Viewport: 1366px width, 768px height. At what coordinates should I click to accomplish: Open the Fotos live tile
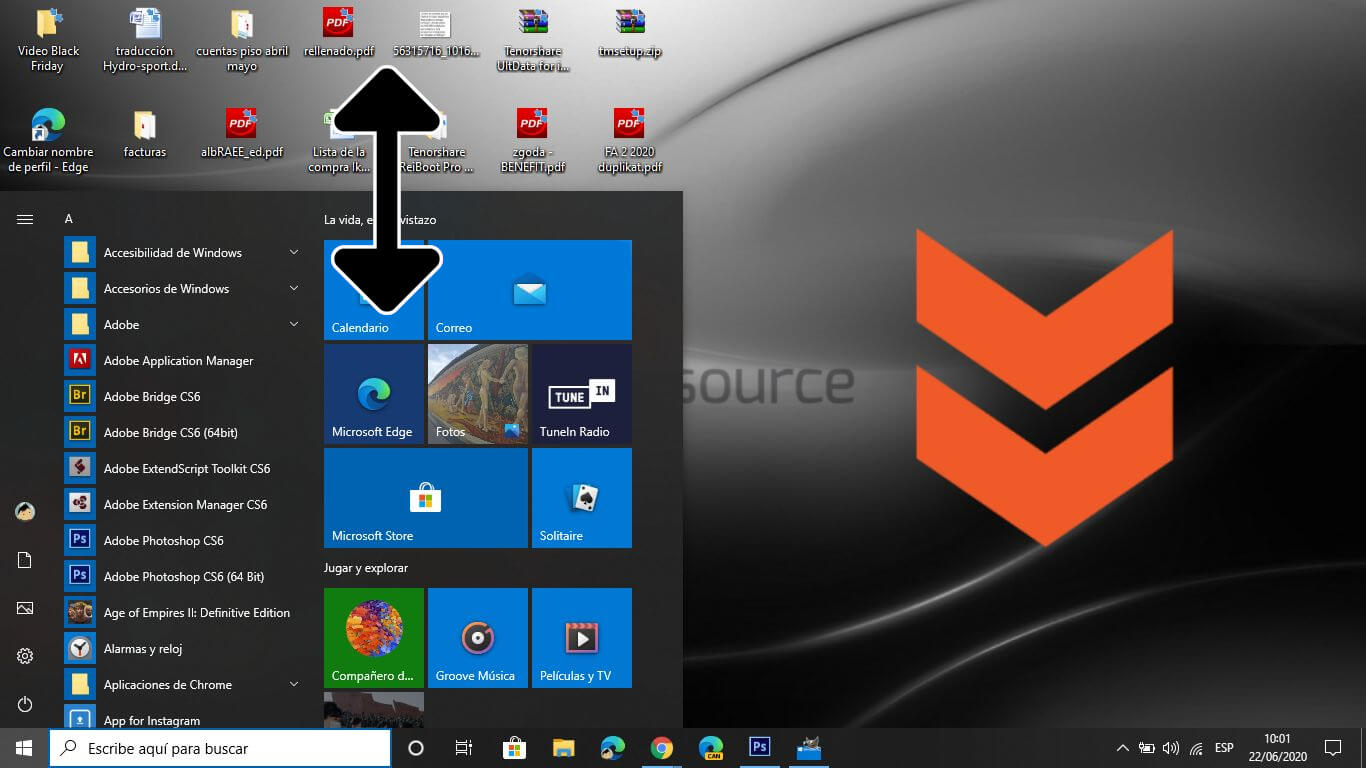coord(478,394)
